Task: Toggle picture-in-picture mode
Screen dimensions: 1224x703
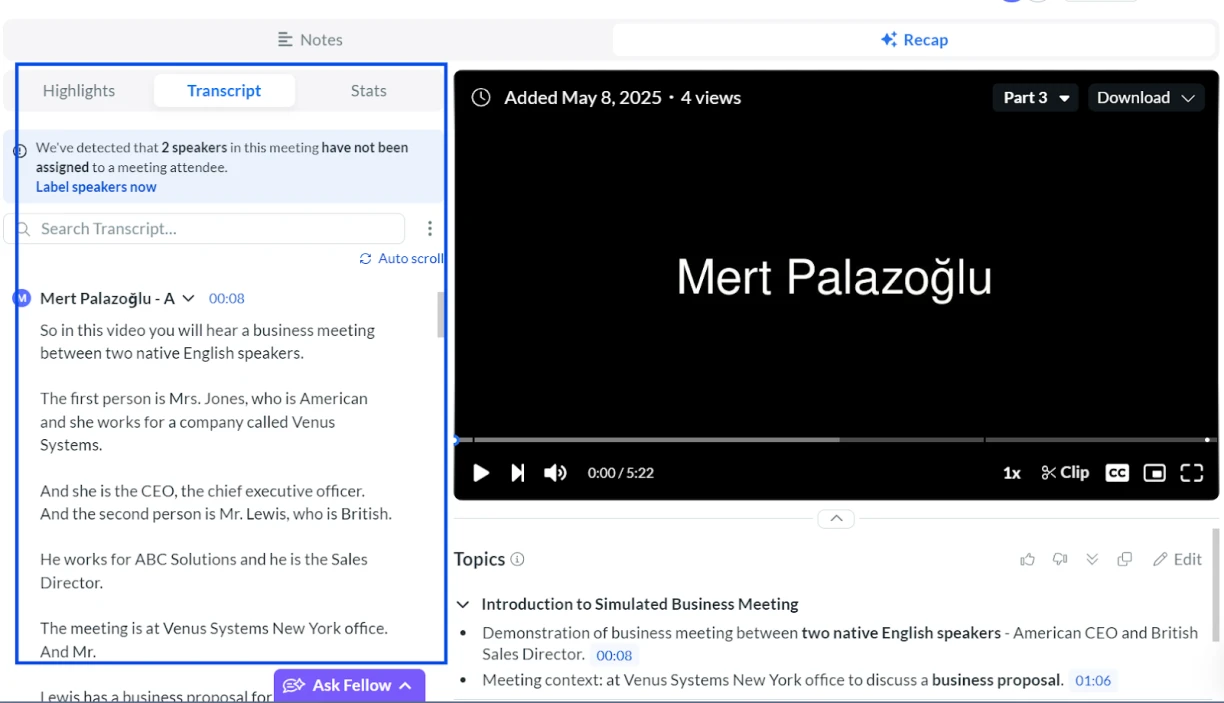Action: tap(1154, 473)
